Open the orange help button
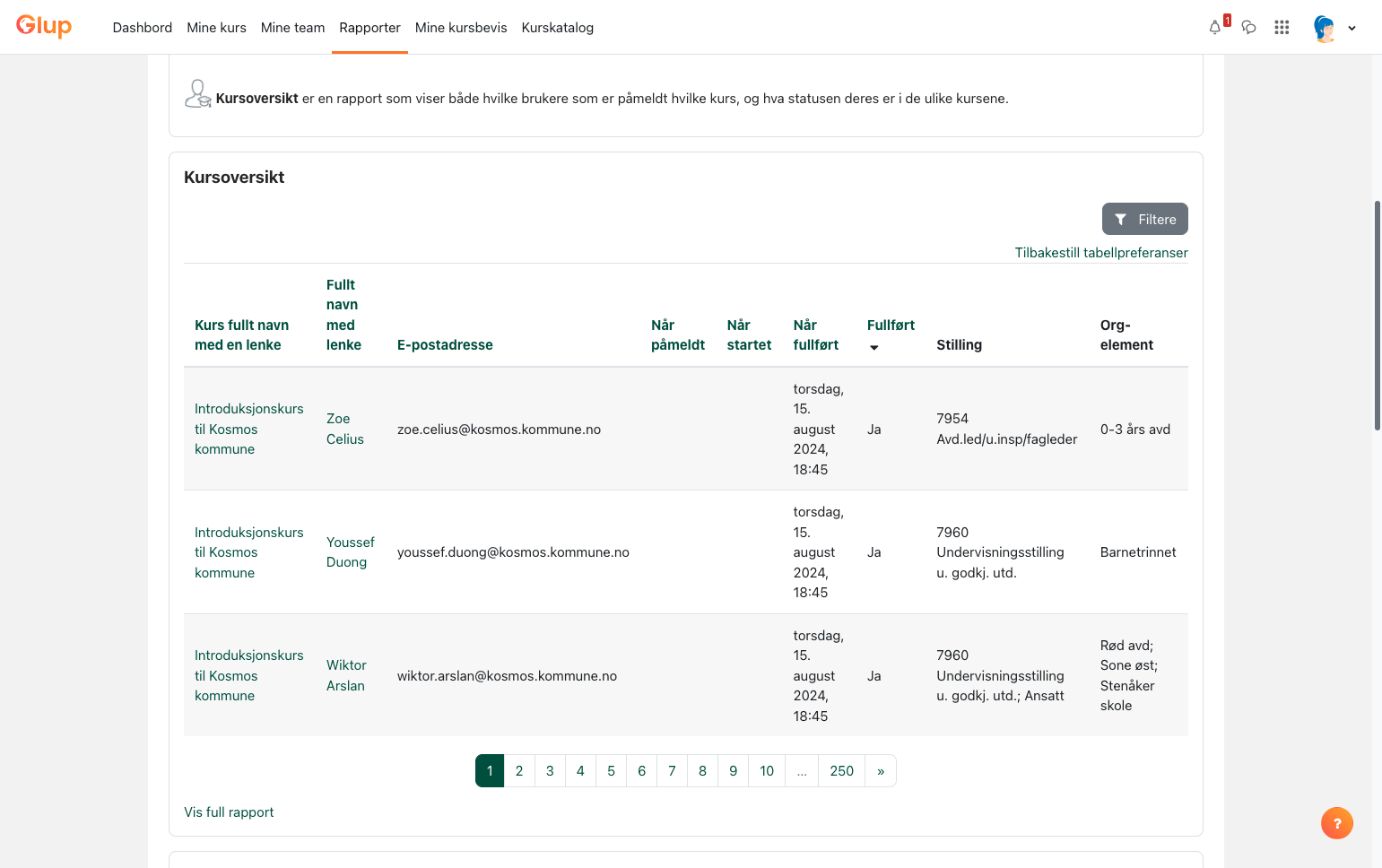Viewport: 1382px width, 868px height. click(1337, 823)
